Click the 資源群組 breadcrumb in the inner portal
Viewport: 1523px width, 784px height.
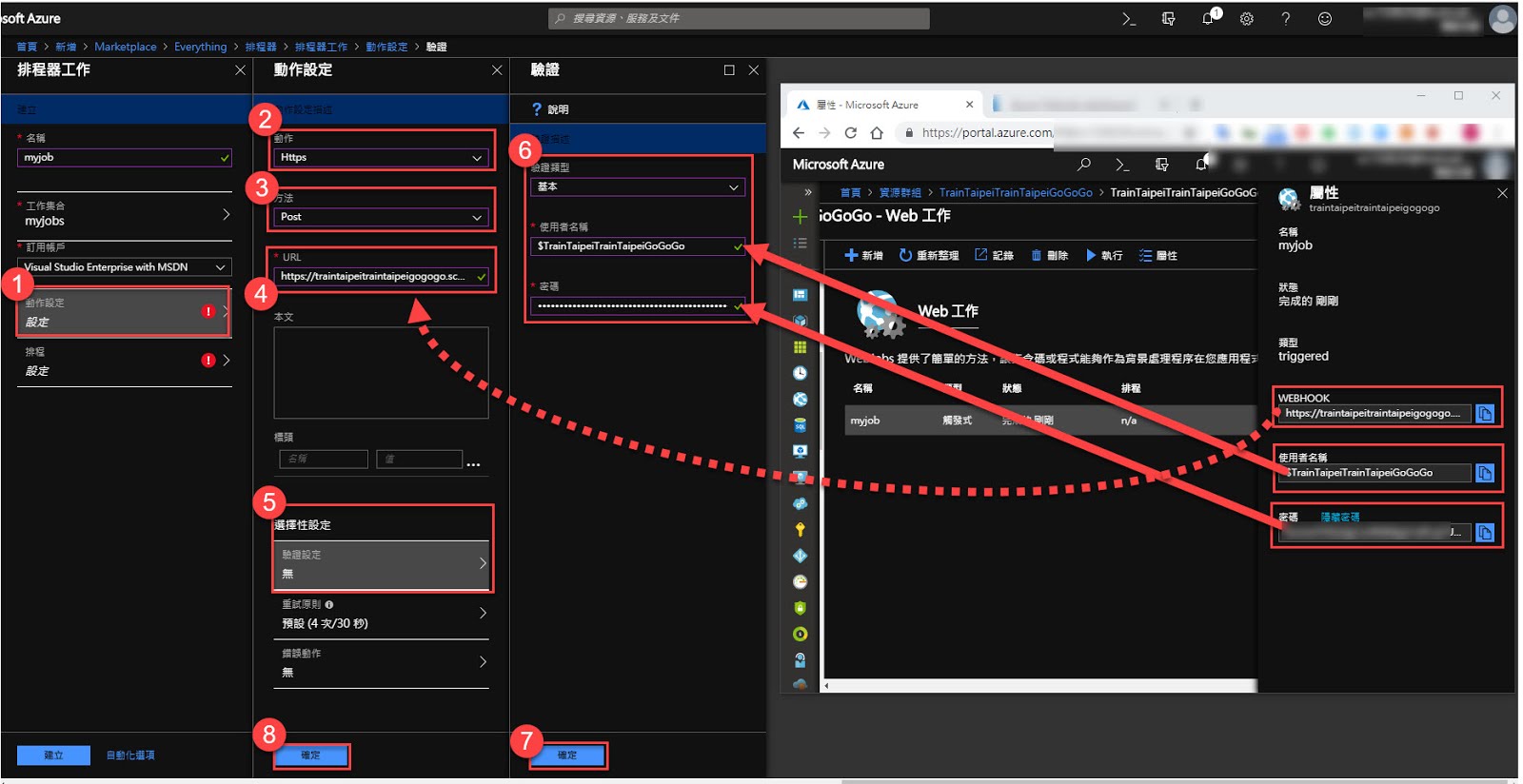900,192
